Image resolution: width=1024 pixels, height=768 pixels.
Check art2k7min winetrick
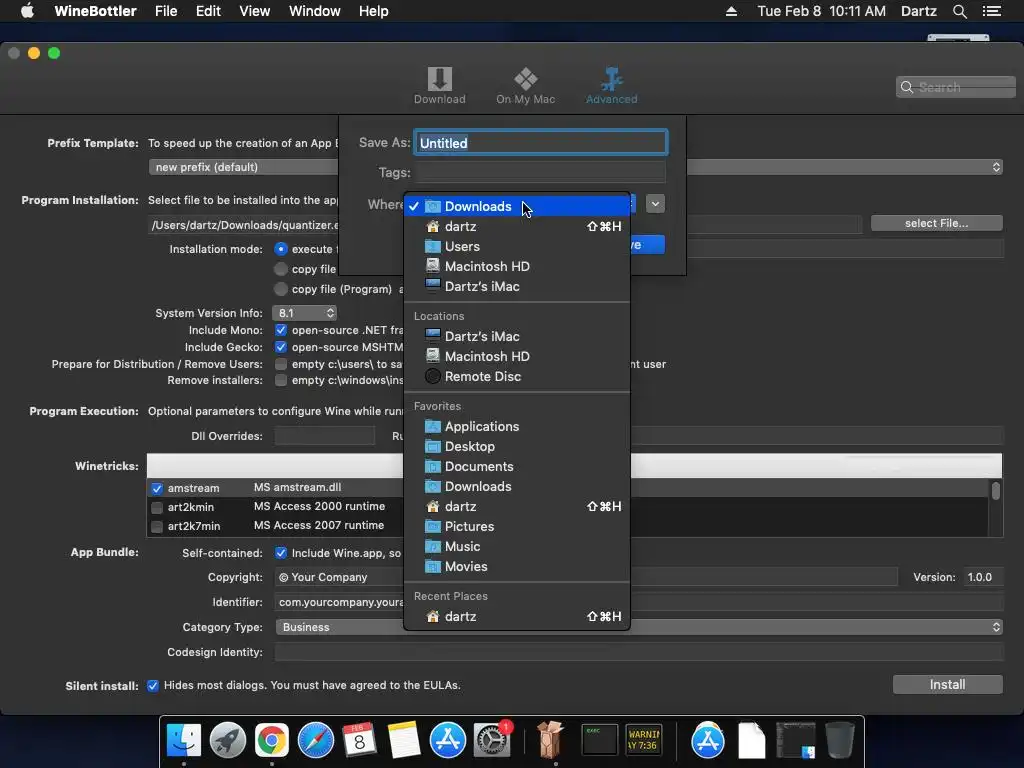click(x=157, y=526)
